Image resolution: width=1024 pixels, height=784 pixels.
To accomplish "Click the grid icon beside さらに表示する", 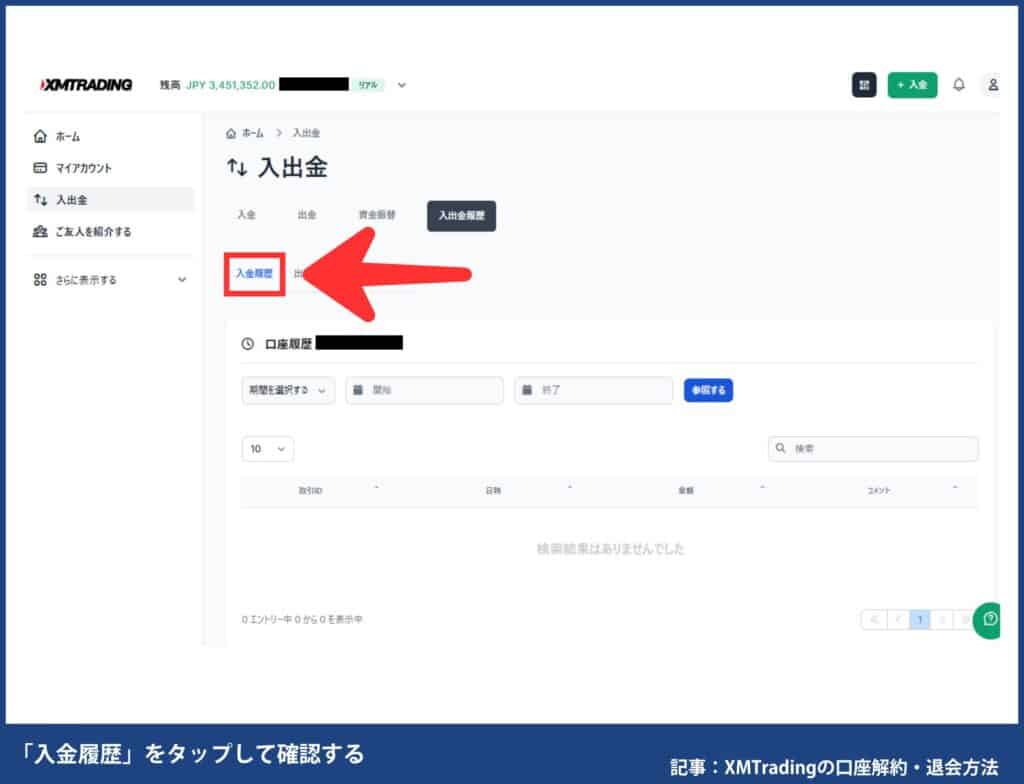I will (x=40, y=280).
